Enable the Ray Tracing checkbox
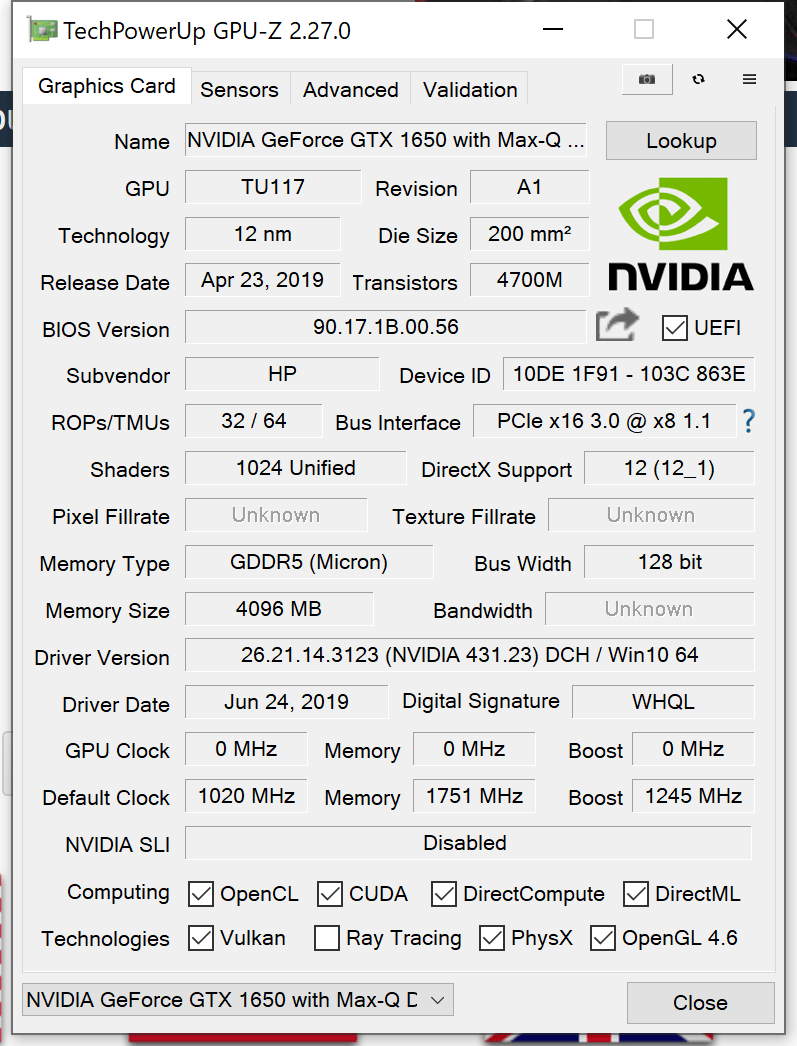This screenshot has width=797, height=1046. [x=327, y=938]
